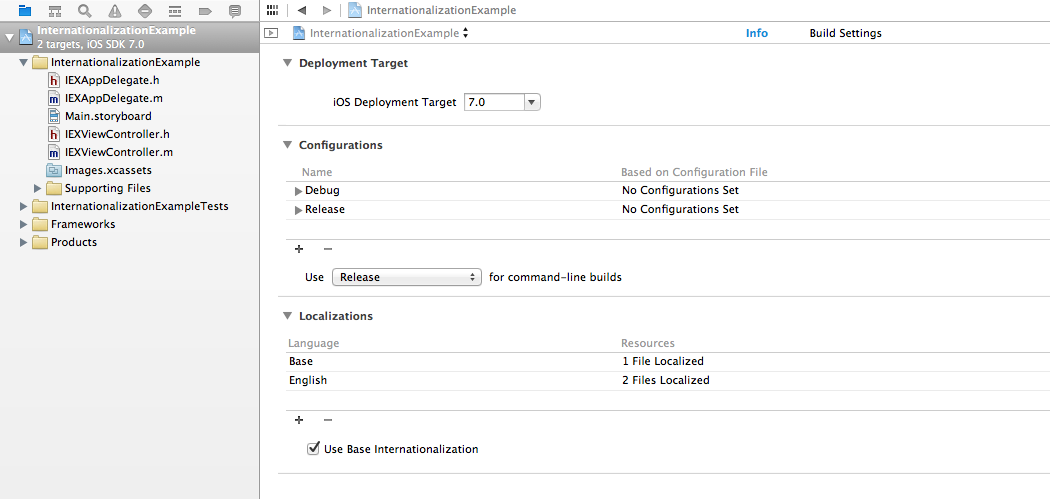Open the Log navigator speech bubble icon
The height and width of the screenshot is (499, 1050).
click(x=234, y=11)
